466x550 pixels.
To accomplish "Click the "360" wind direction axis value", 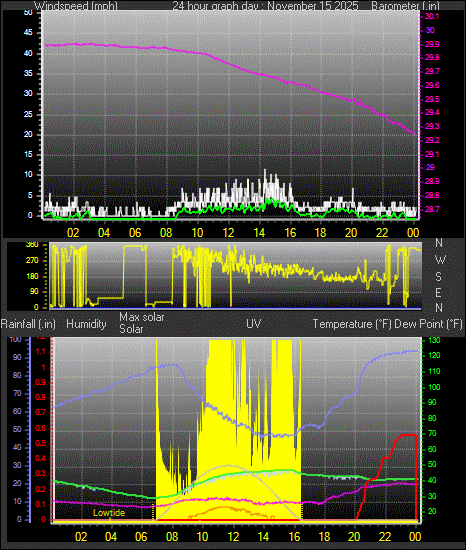I will point(32,245).
